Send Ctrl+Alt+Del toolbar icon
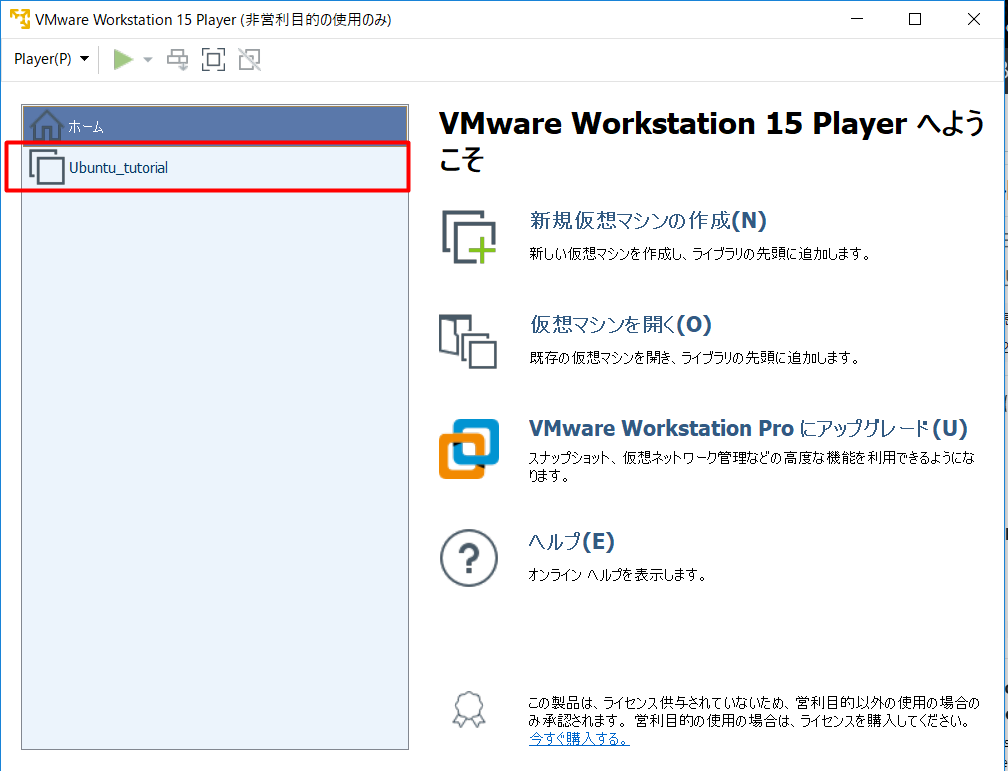Viewport: 1008px width, 771px height. click(177, 59)
